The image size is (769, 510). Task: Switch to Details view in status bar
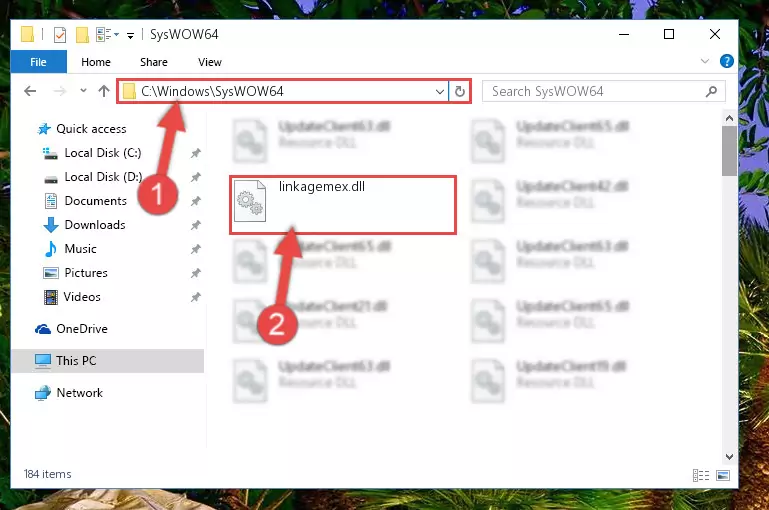click(701, 475)
